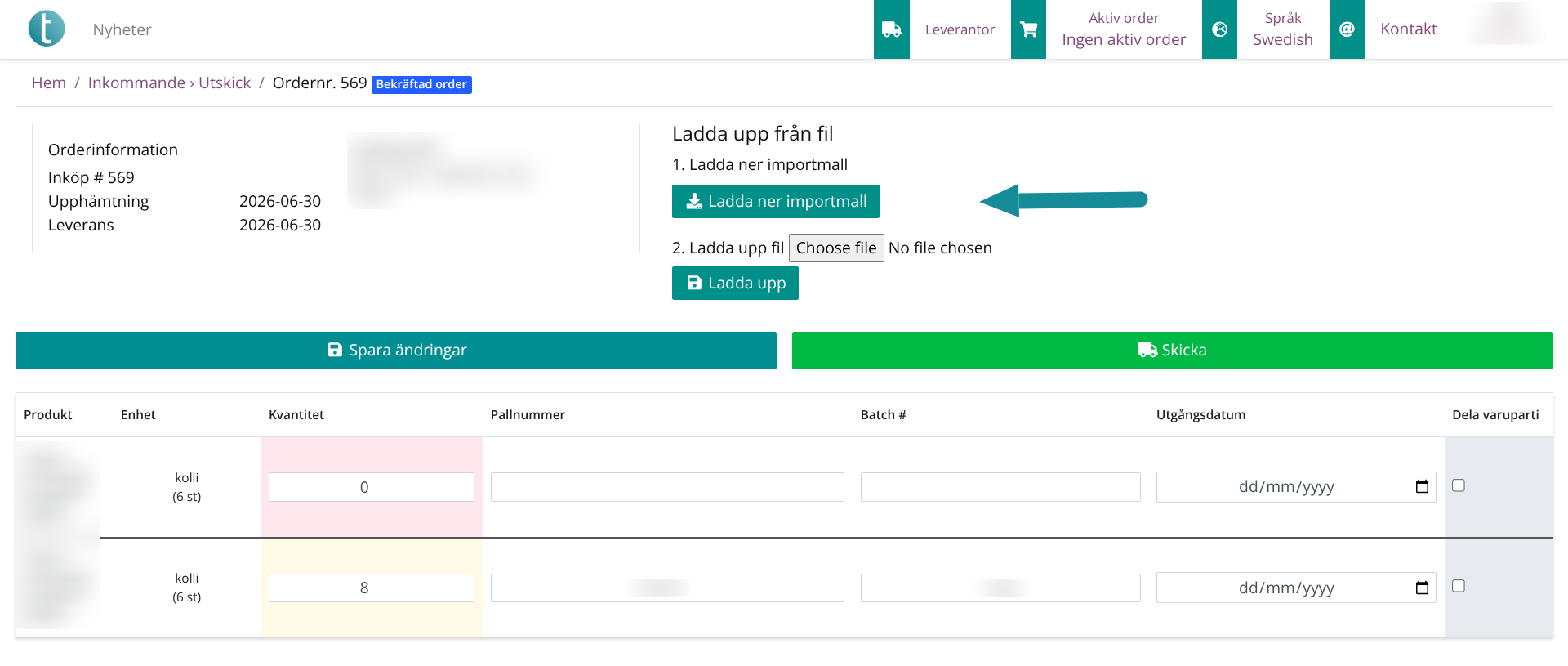The image size is (1568, 666).
Task: Click the @ contact icon
Action: (x=1347, y=29)
